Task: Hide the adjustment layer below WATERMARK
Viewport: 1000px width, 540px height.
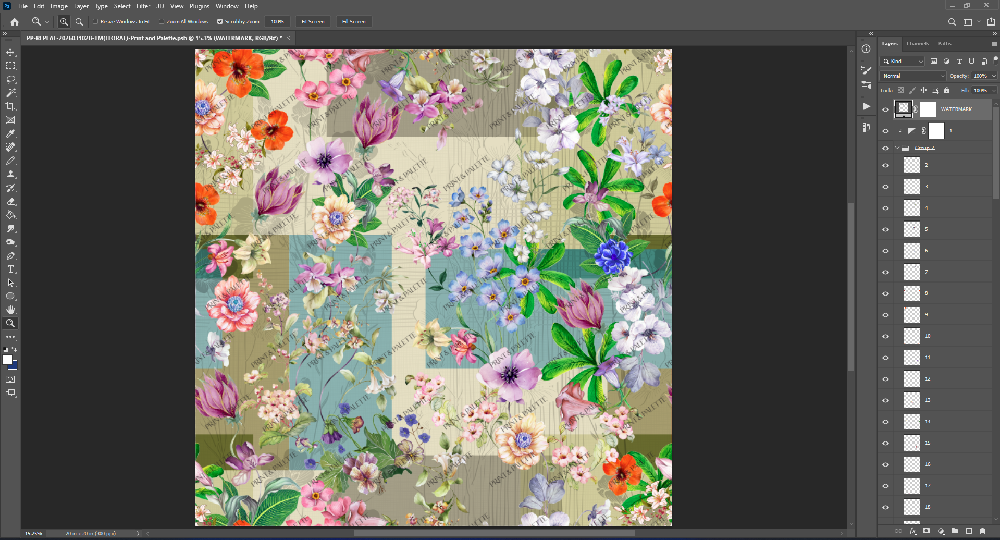Action: click(885, 131)
